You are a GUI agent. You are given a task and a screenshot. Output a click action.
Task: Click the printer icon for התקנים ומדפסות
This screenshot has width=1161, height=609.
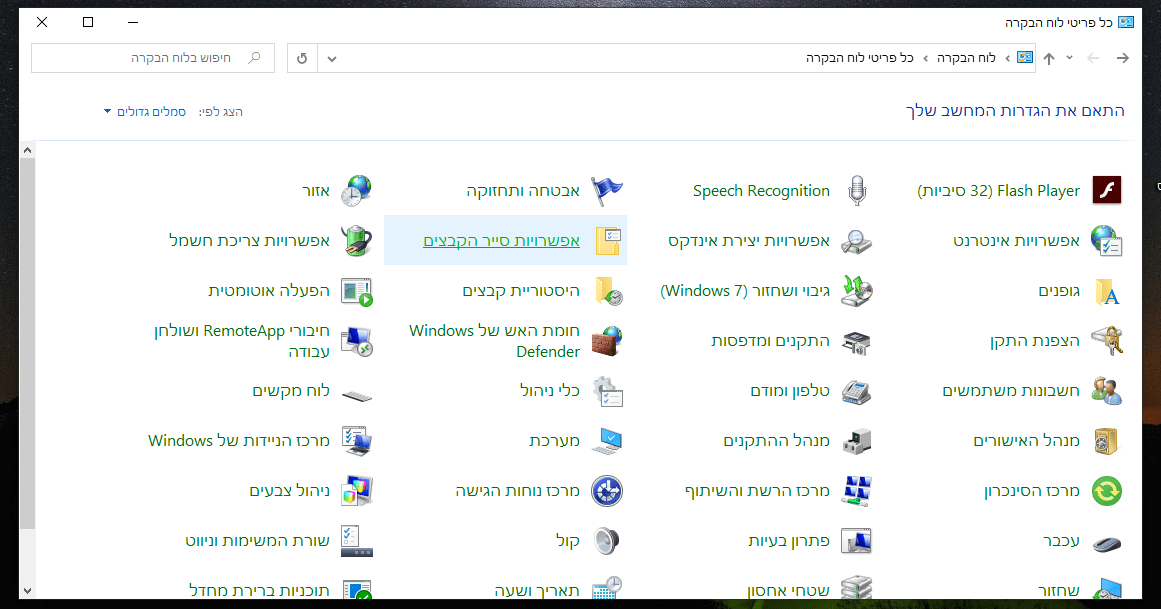pos(857,342)
